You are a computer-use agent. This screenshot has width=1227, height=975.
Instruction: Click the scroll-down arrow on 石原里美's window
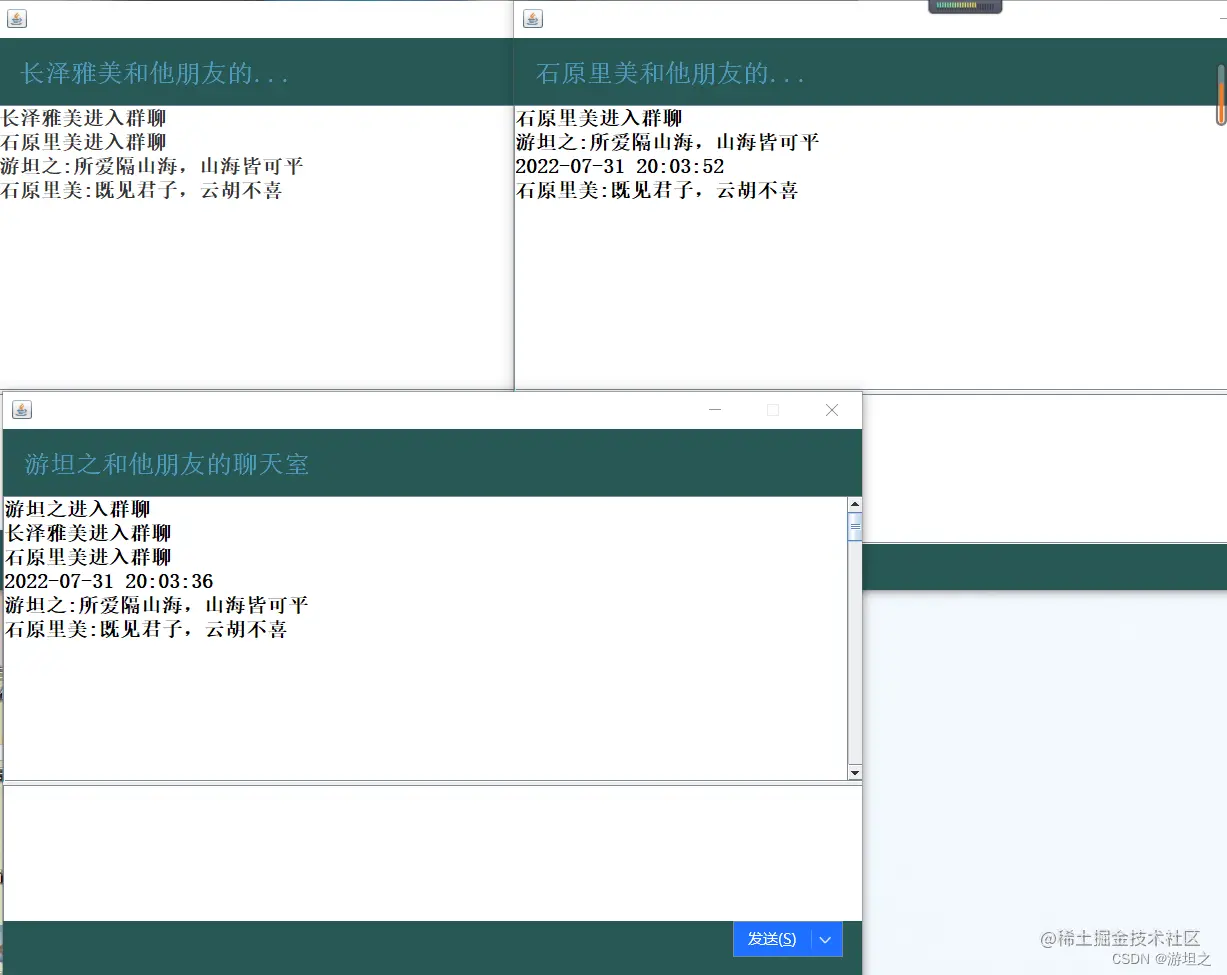1220,383
